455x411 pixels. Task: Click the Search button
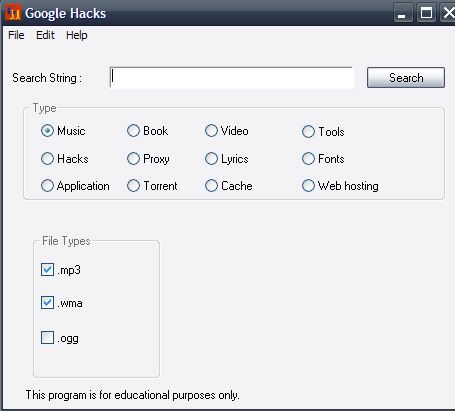point(406,78)
